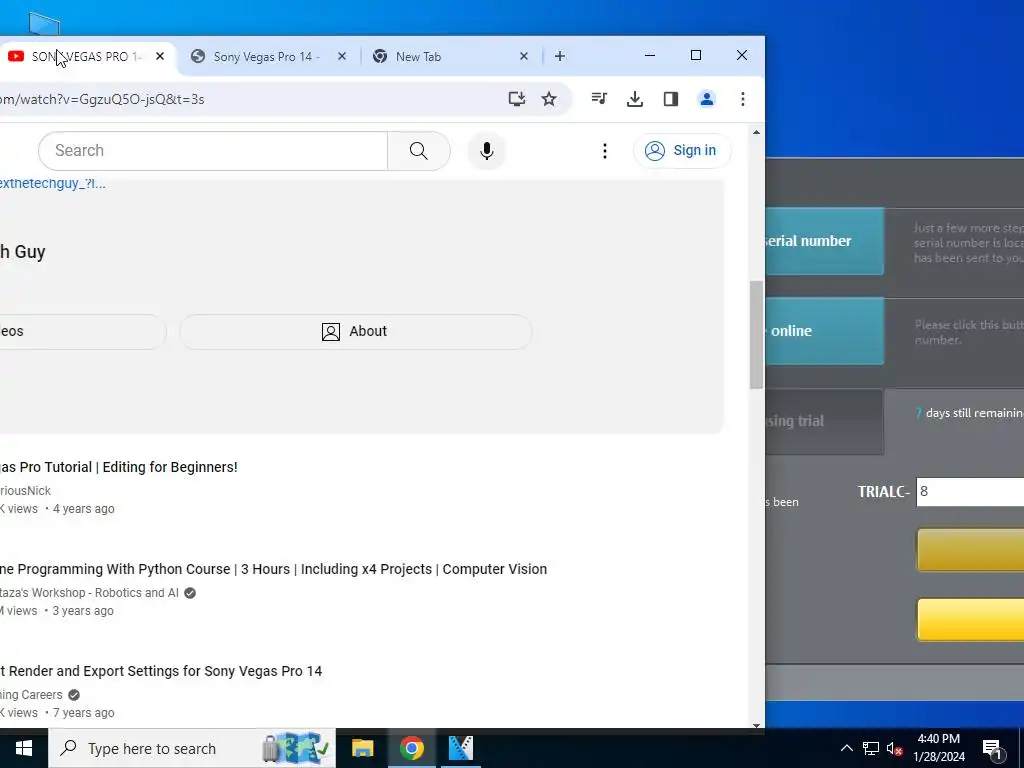Open Chrome from the taskbar
Screen dimensions: 1024x768
coord(411,748)
